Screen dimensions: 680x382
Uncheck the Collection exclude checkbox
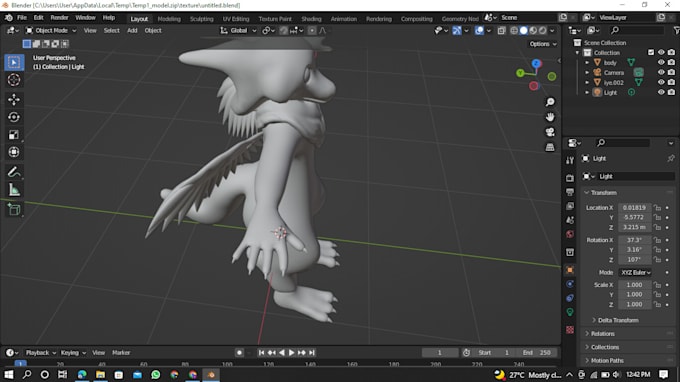[x=651, y=52]
